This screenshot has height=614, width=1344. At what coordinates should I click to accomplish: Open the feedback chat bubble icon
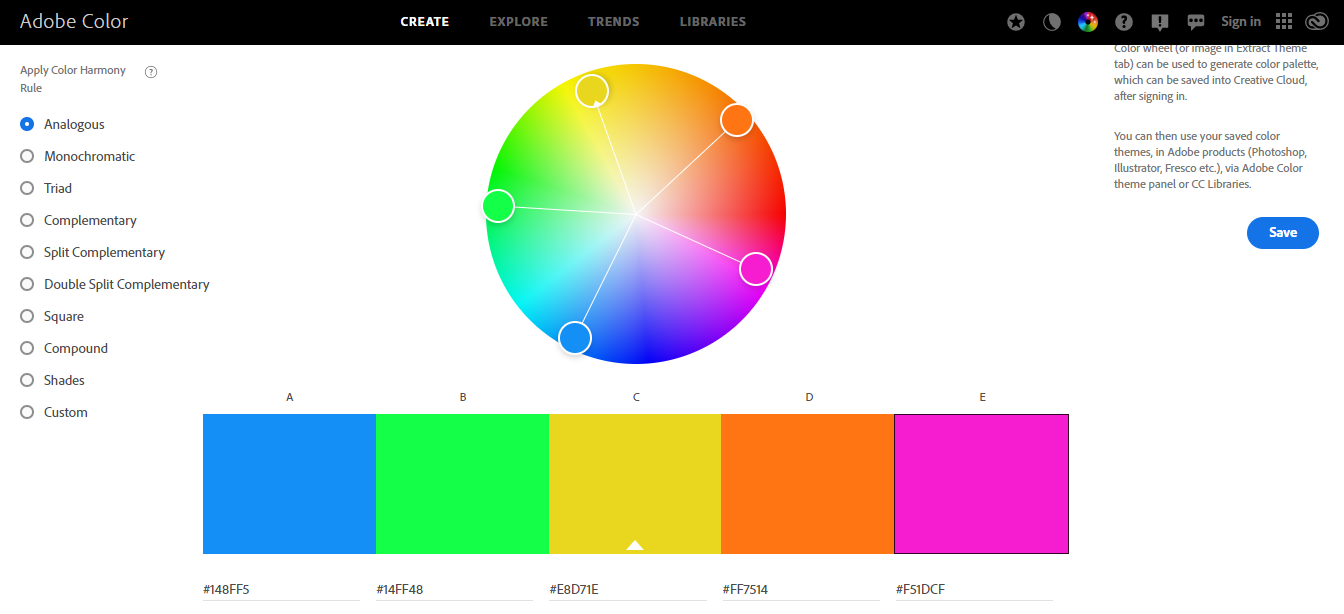coord(1196,21)
